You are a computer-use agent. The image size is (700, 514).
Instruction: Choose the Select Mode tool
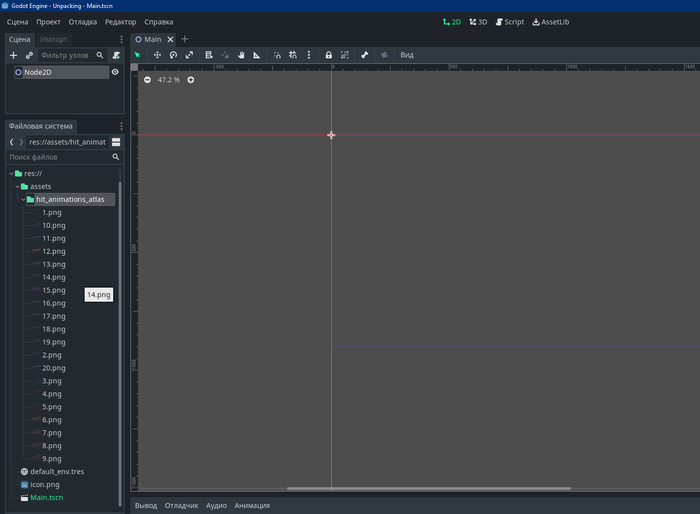(138, 55)
